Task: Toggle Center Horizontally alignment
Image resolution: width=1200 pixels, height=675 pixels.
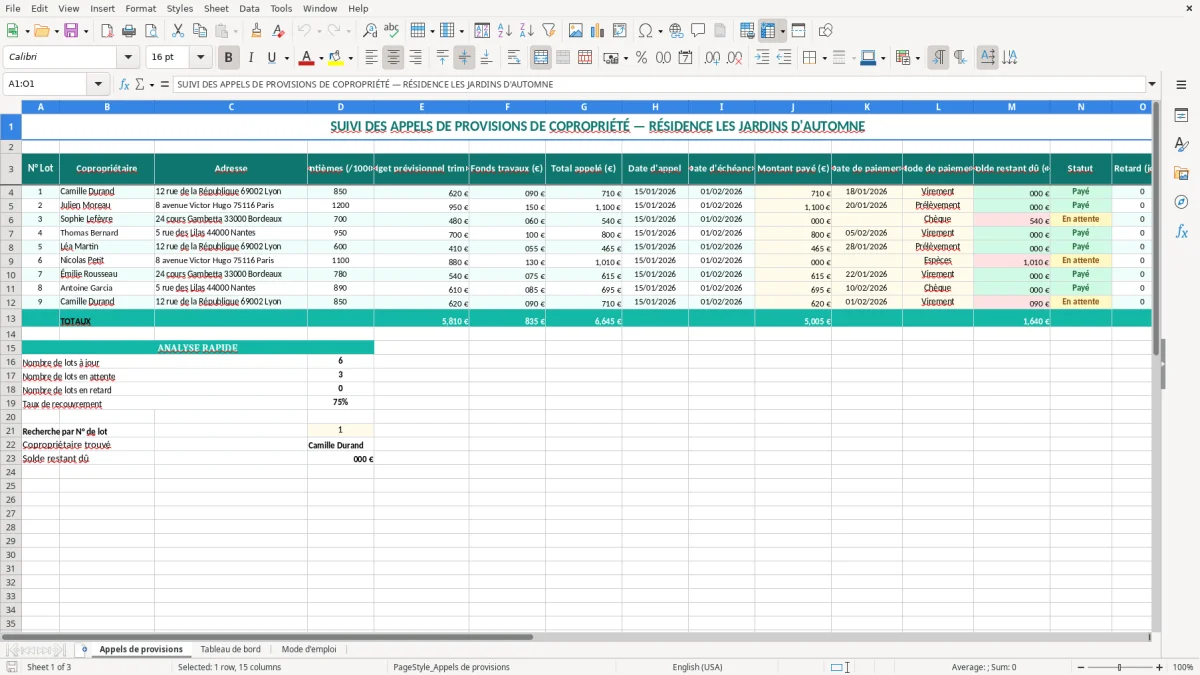Action: (394, 58)
